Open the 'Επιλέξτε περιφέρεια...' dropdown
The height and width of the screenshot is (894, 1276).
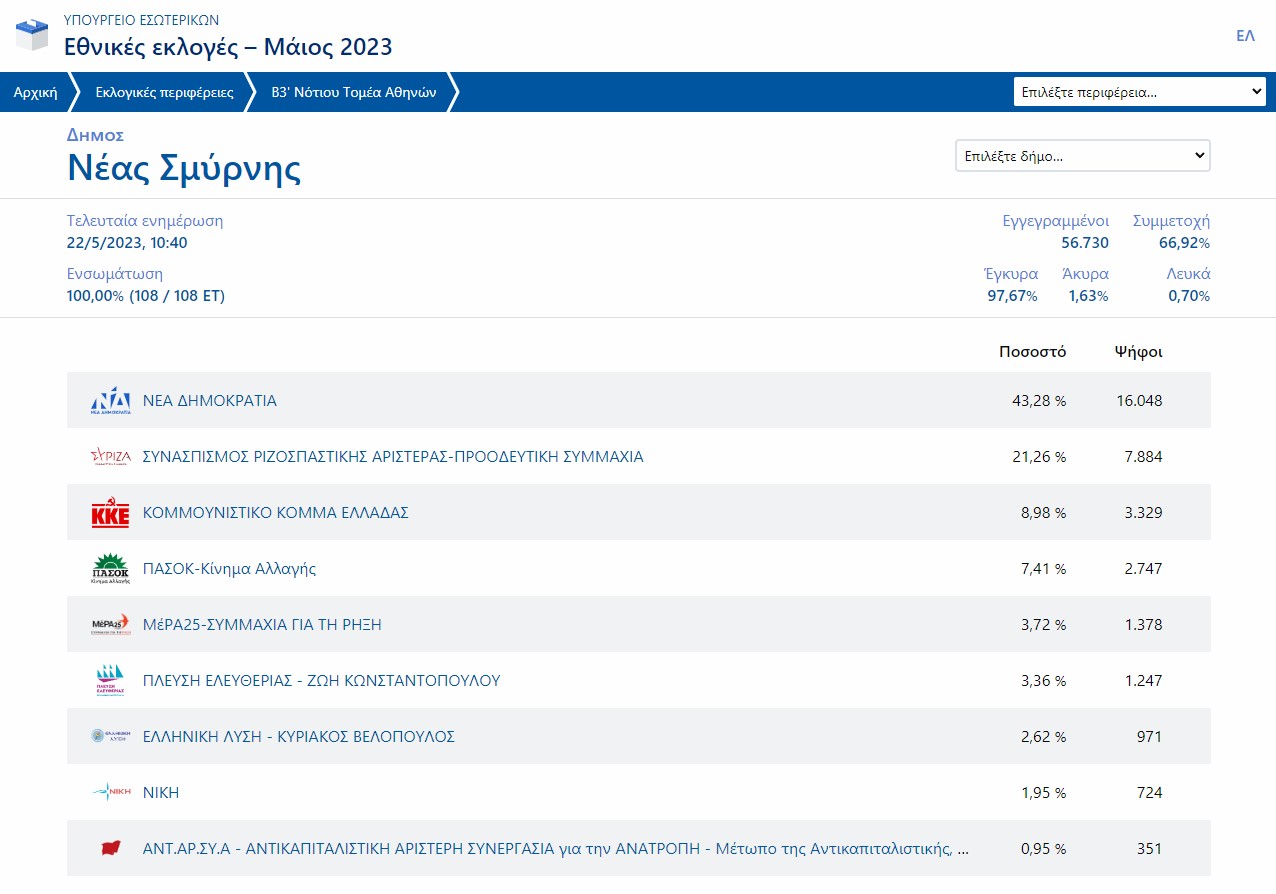pyautogui.click(x=1139, y=92)
